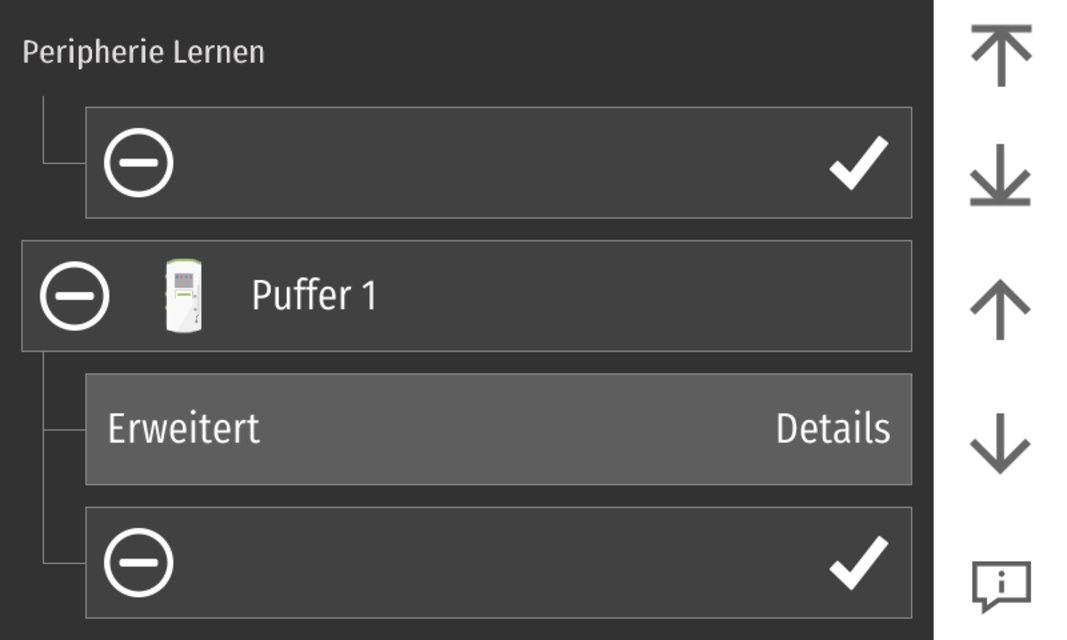1067x640 pixels.
Task: Click empty middle of first row under Peripherie Lernen
Action: [x=500, y=162]
